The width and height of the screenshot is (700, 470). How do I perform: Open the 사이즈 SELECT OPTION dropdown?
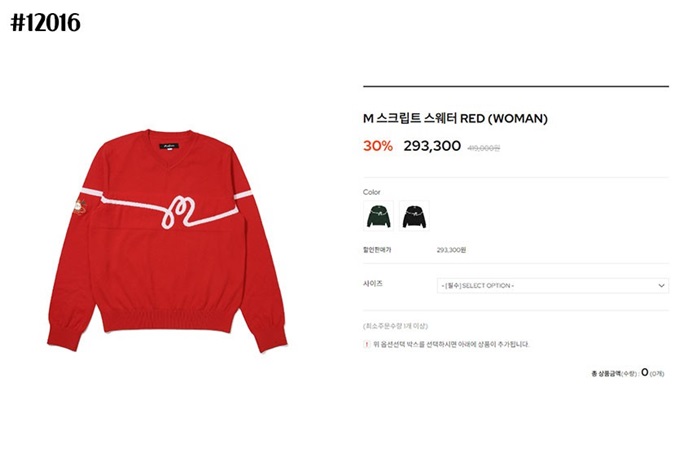[x=553, y=286]
